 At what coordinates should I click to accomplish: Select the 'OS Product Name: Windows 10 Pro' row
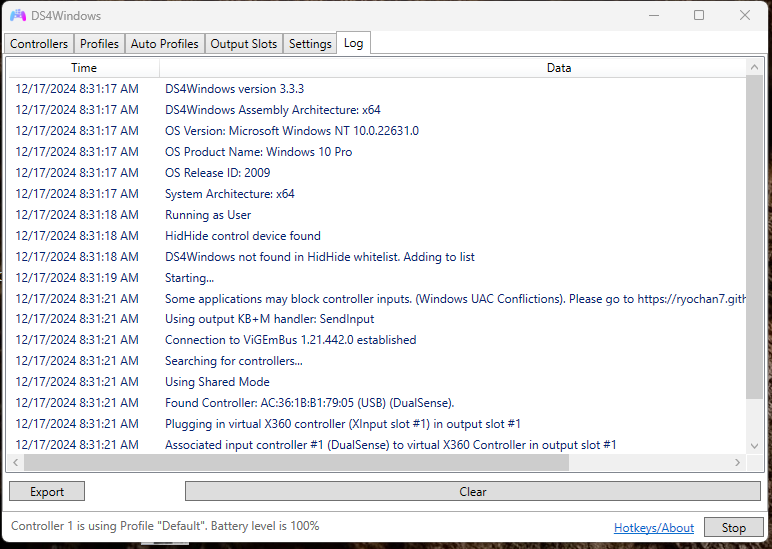pos(378,152)
